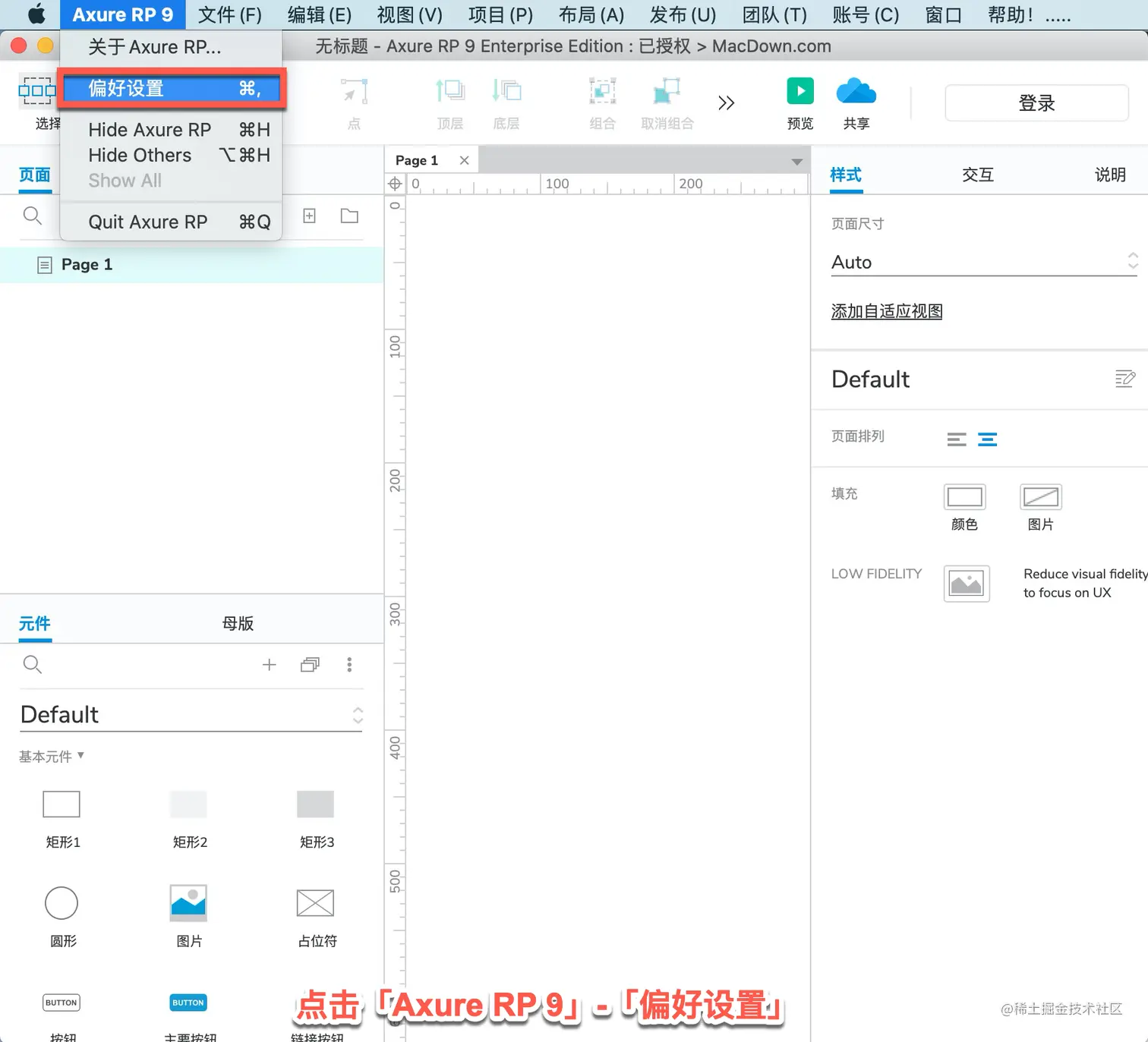Open widget library options three-dot menu
Viewport: 1148px width, 1042px height.
pos(349,665)
